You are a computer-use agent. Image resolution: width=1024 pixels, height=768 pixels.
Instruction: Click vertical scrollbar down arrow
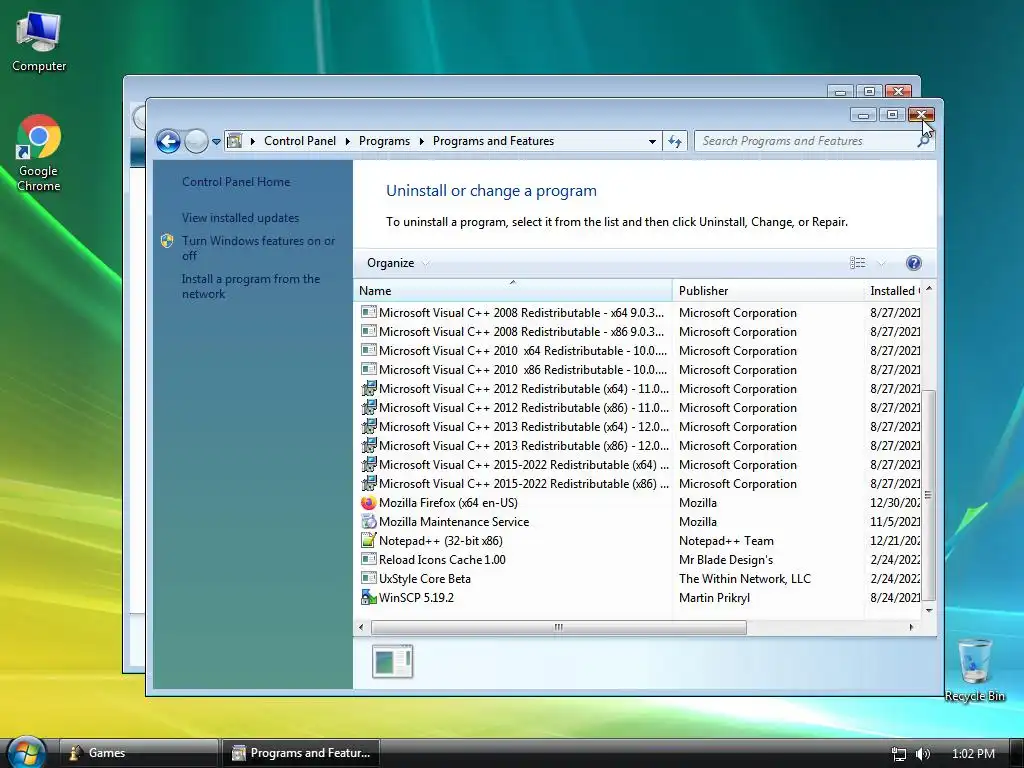(929, 611)
